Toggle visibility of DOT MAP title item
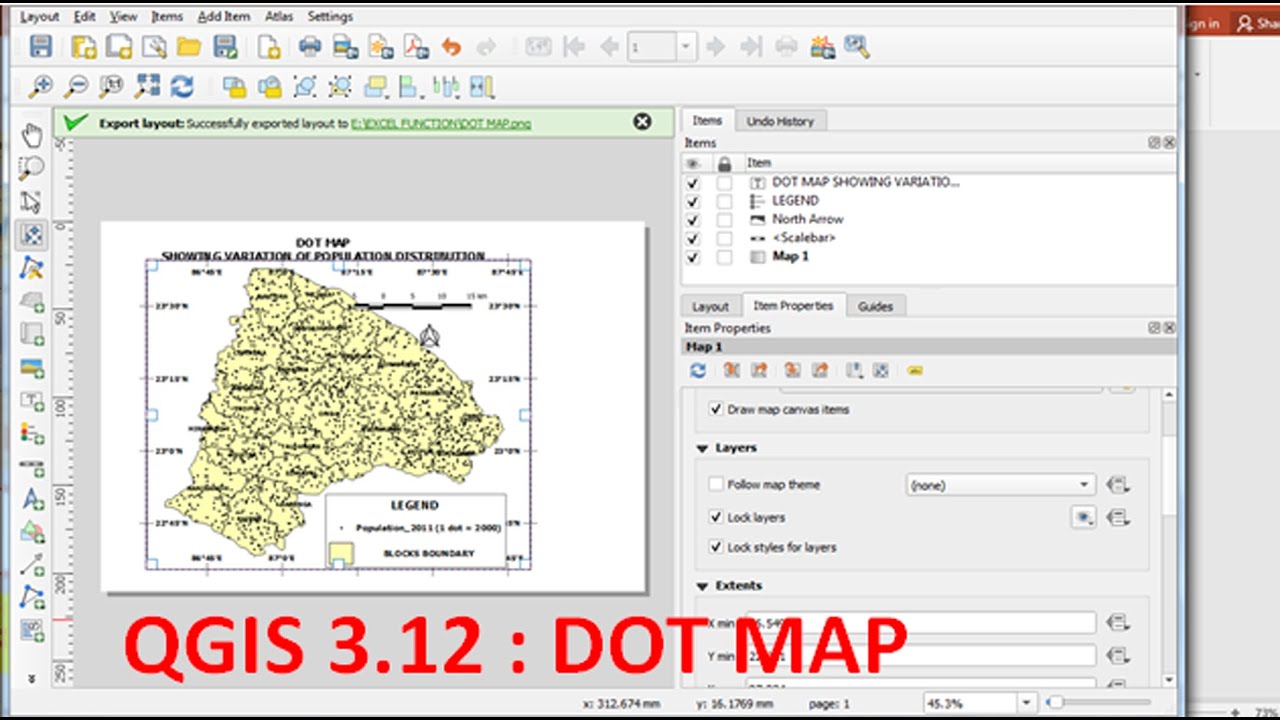Image resolution: width=1280 pixels, height=720 pixels. (693, 183)
